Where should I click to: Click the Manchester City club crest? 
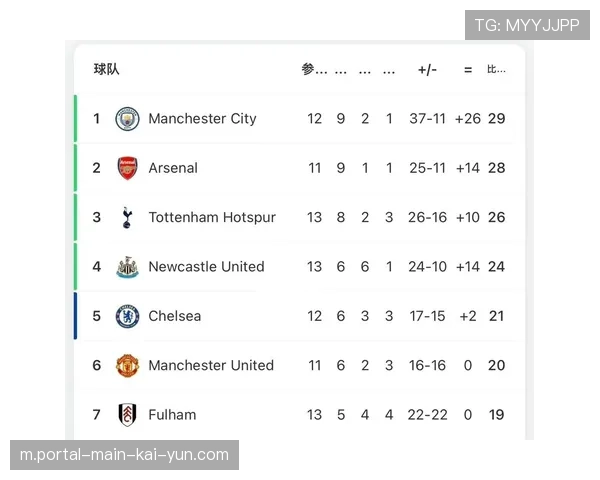coord(127,119)
